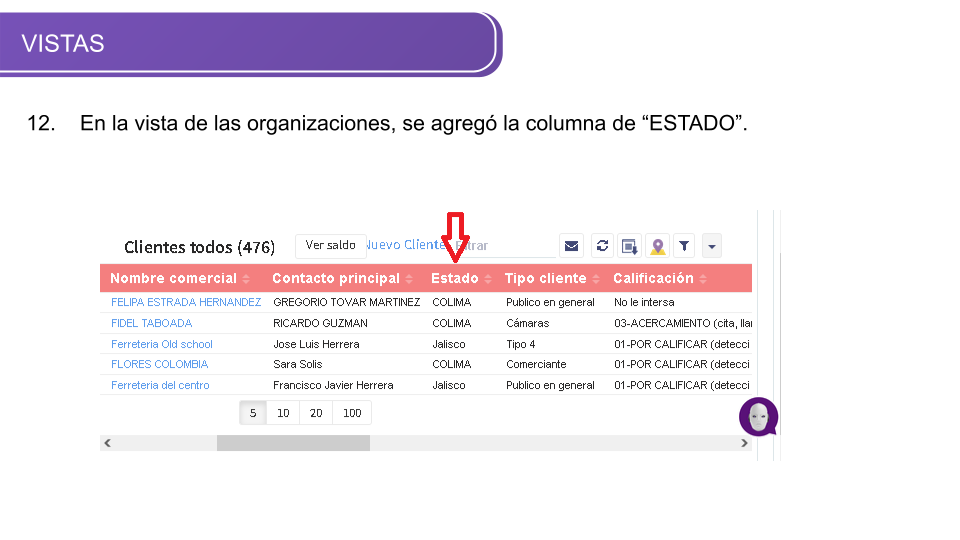The image size is (960, 540).
Task: Click Clientes todos (476) title
Action: click(x=200, y=247)
